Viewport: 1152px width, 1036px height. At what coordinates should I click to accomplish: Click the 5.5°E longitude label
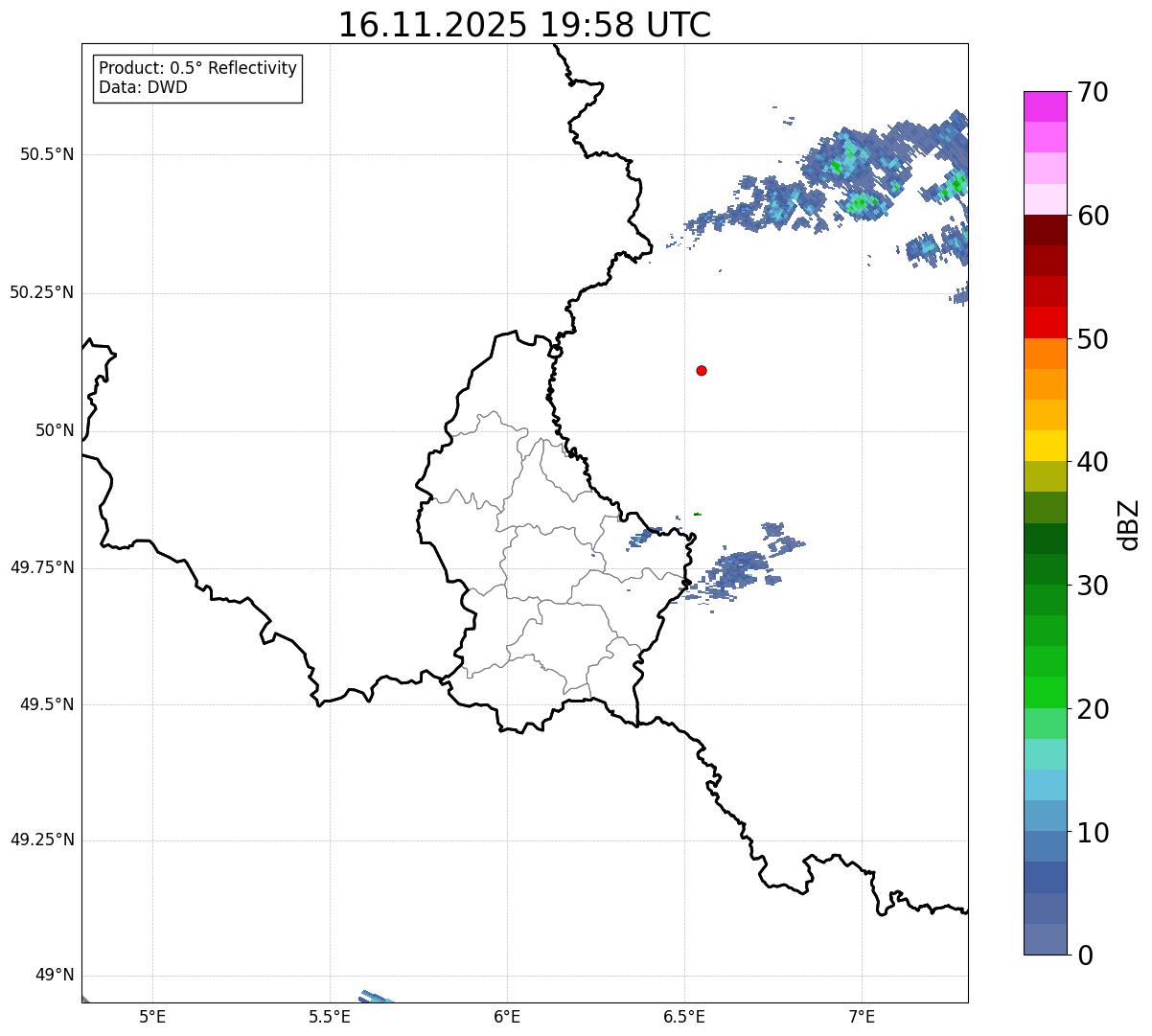tap(330, 1016)
